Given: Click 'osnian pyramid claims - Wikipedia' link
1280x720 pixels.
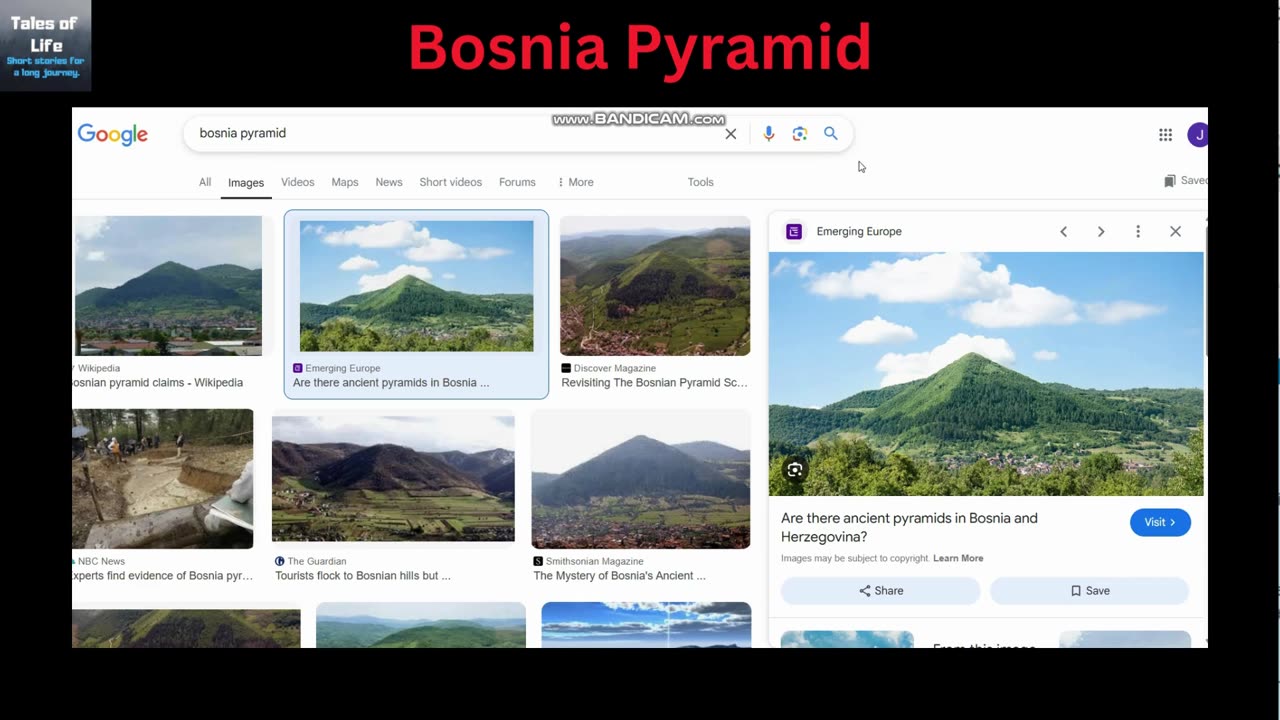Looking at the screenshot, I should (x=158, y=383).
